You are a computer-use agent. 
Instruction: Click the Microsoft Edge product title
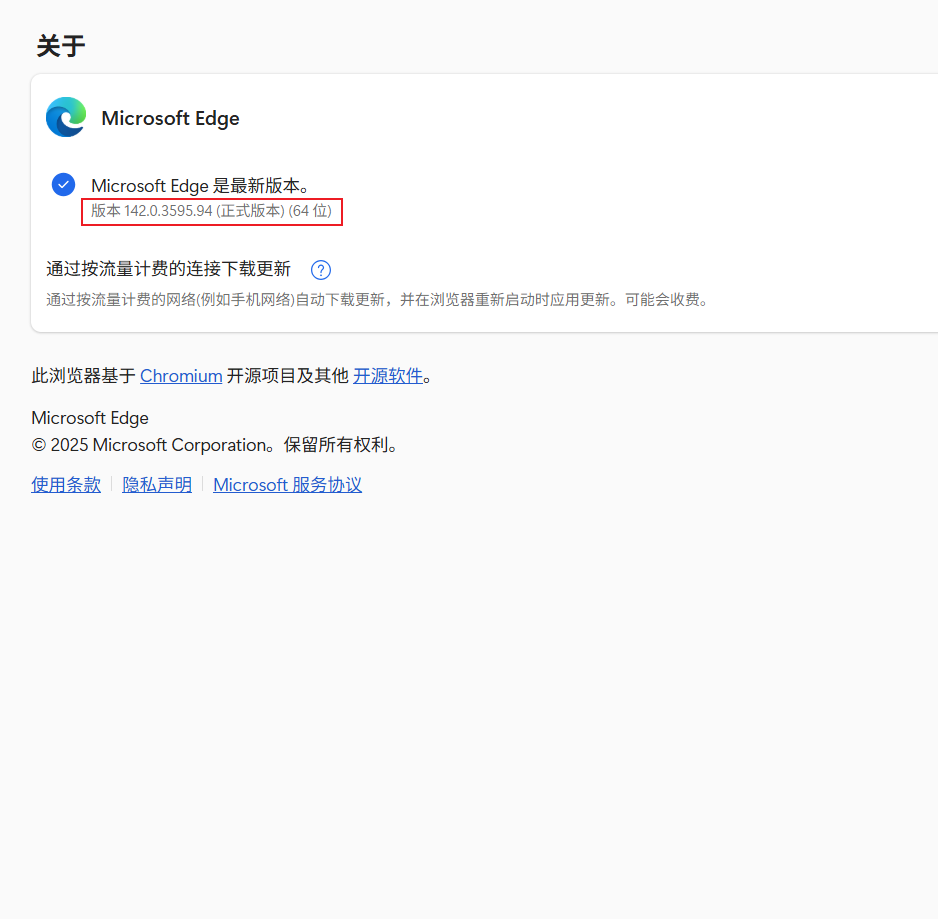(170, 118)
